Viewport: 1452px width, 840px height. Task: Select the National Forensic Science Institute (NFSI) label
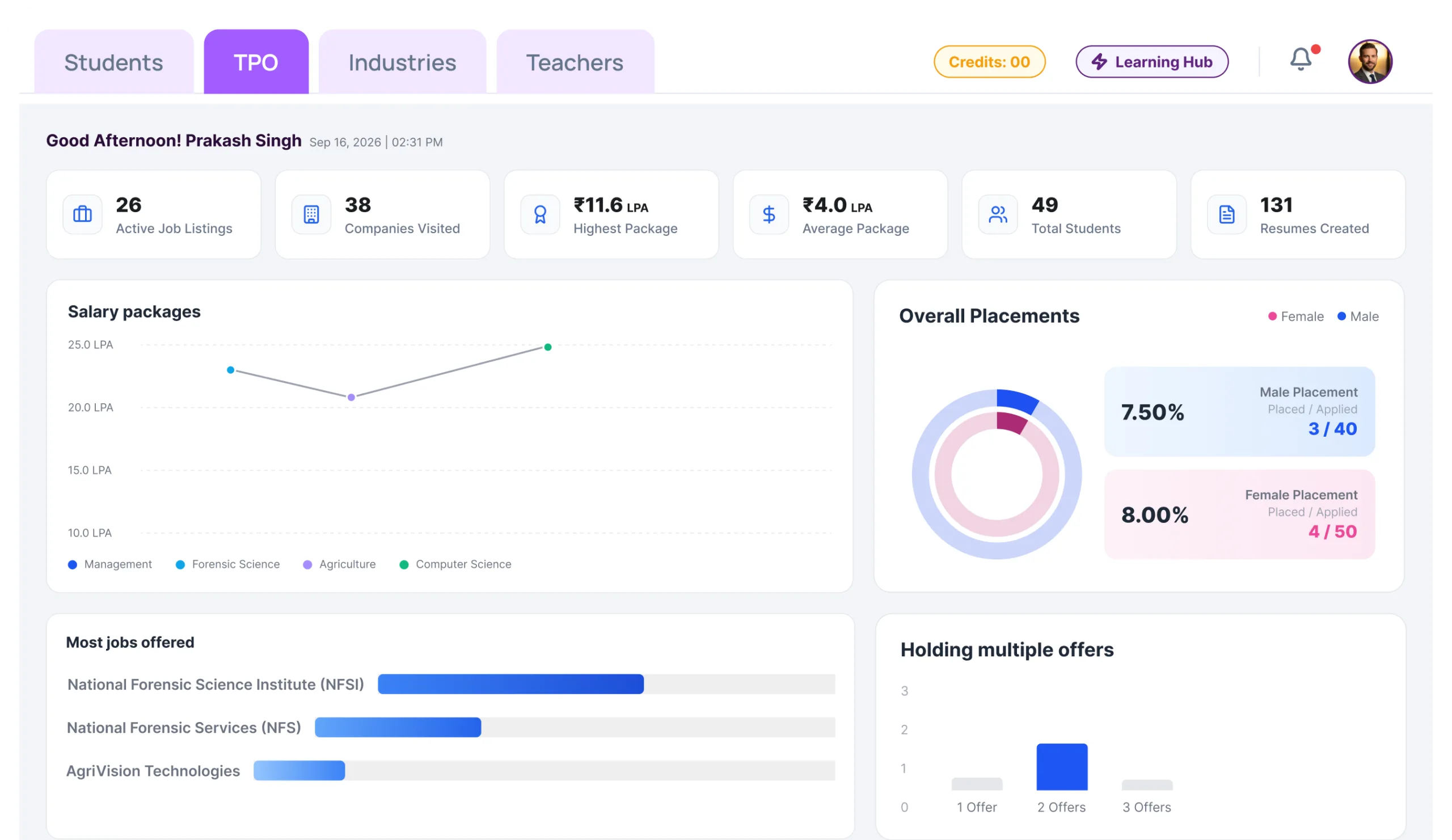216,685
